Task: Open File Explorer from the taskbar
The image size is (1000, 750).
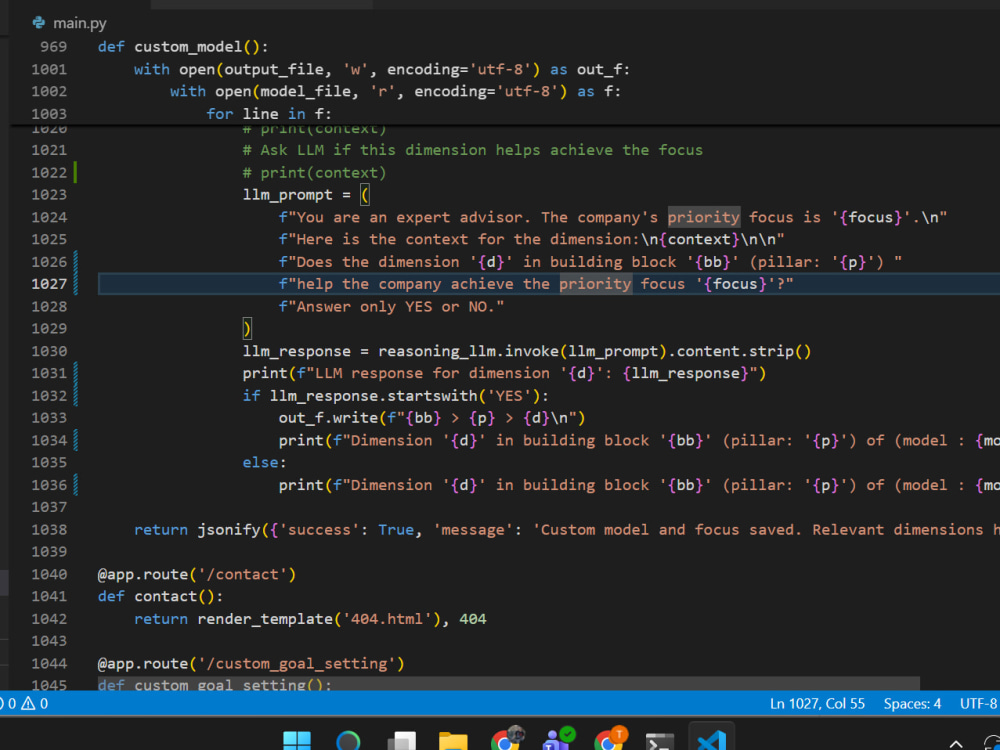Action: 453,742
